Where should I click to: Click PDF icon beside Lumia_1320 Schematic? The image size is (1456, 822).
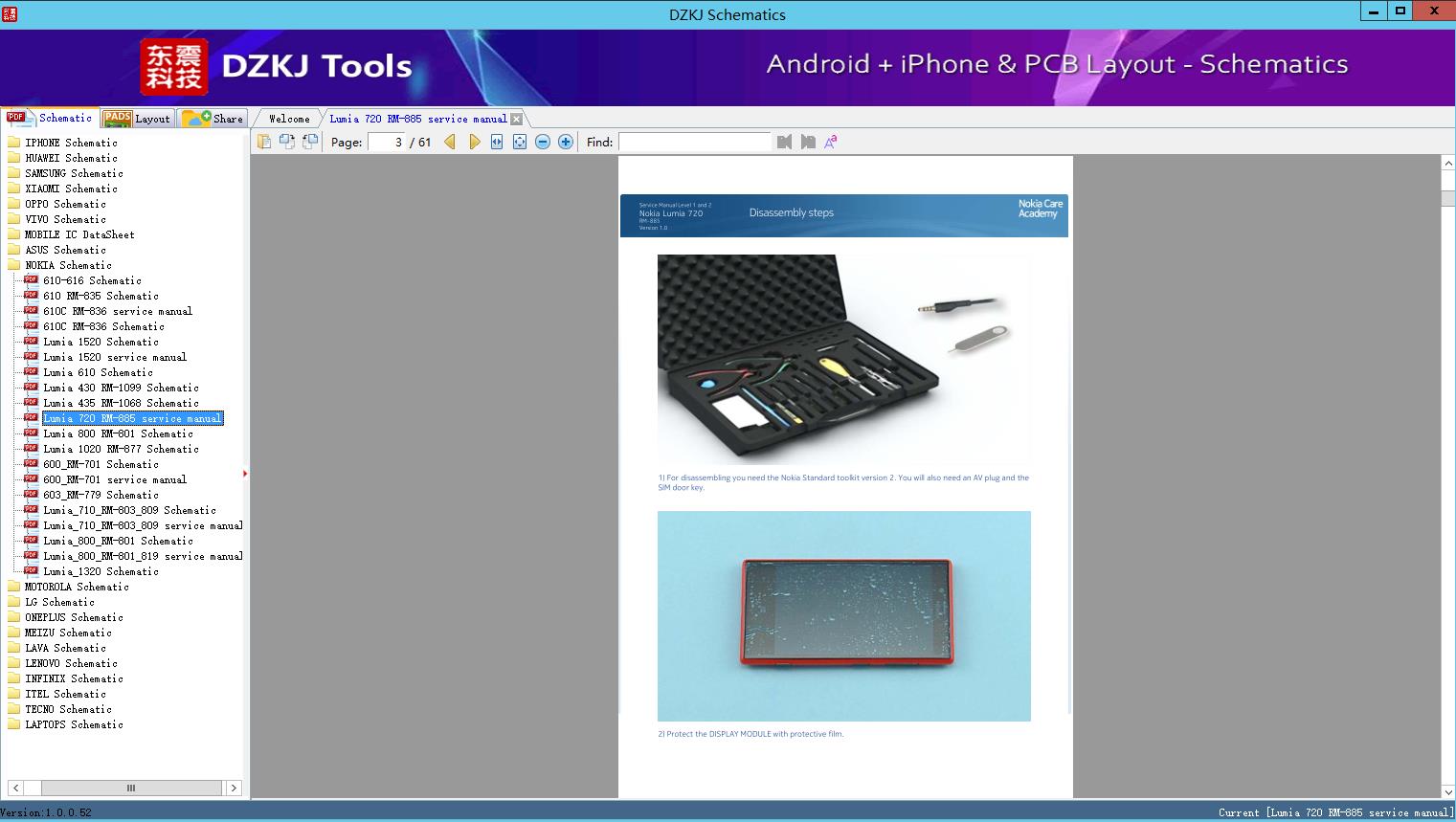31,570
